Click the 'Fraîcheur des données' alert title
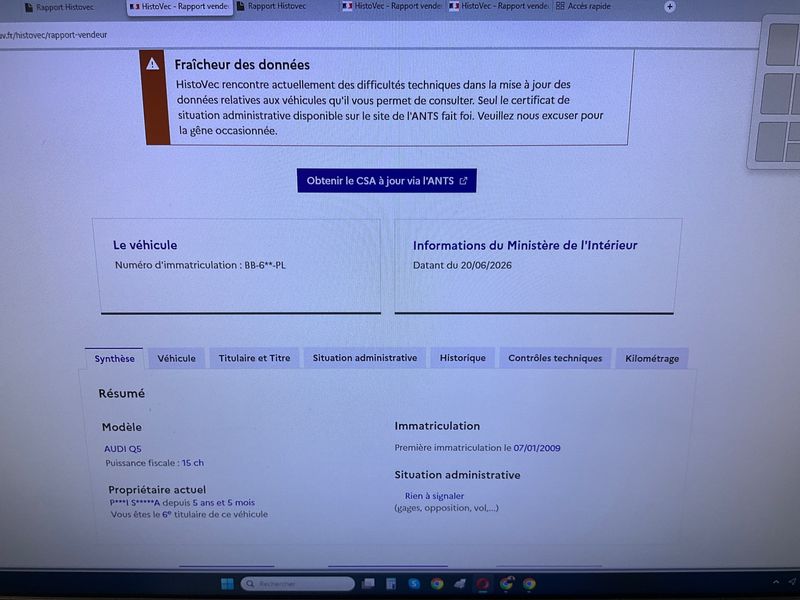800x600 pixels. tap(242, 65)
